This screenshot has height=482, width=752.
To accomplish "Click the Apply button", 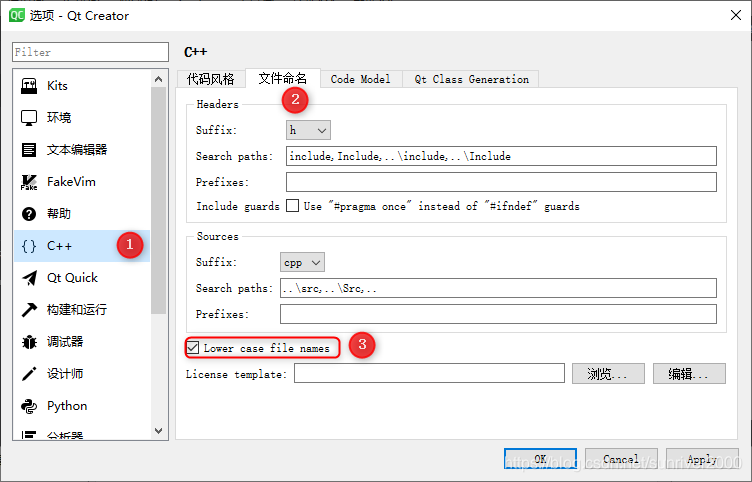I will pos(702,459).
